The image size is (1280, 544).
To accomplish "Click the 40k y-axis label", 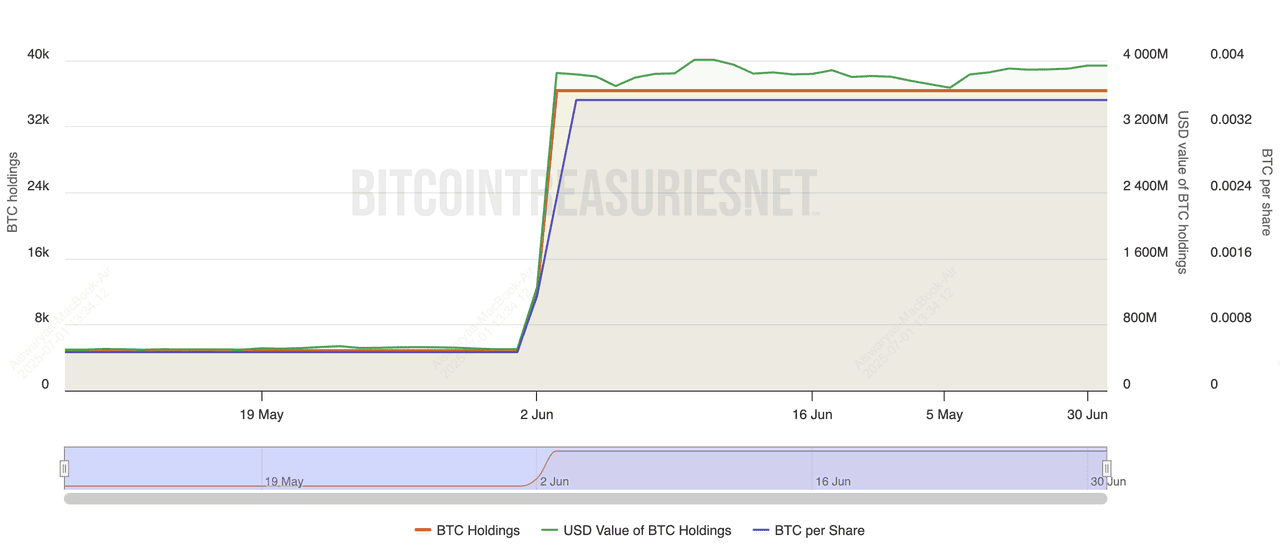I will click(38, 54).
